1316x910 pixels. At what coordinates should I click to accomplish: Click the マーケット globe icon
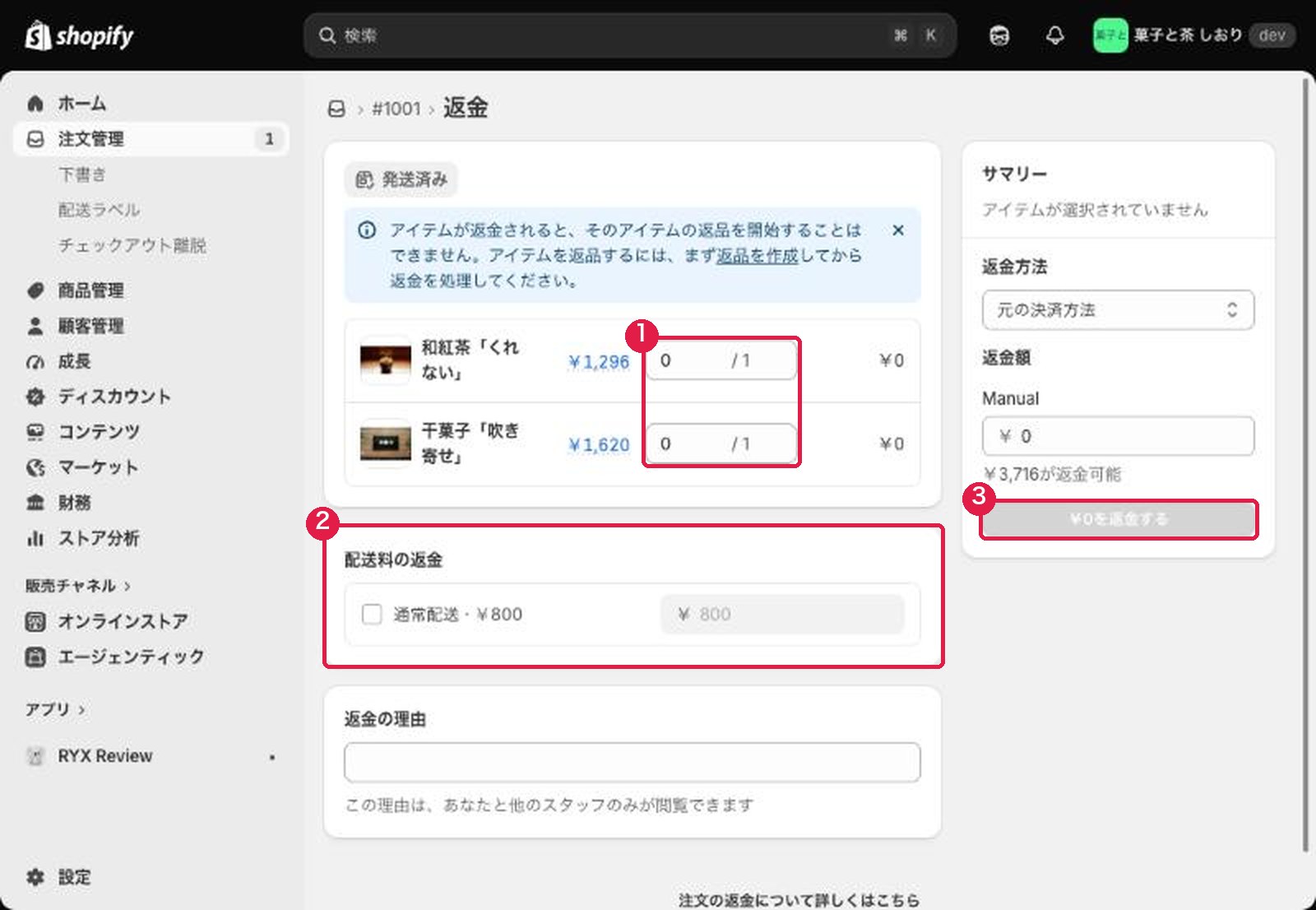(35, 467)
